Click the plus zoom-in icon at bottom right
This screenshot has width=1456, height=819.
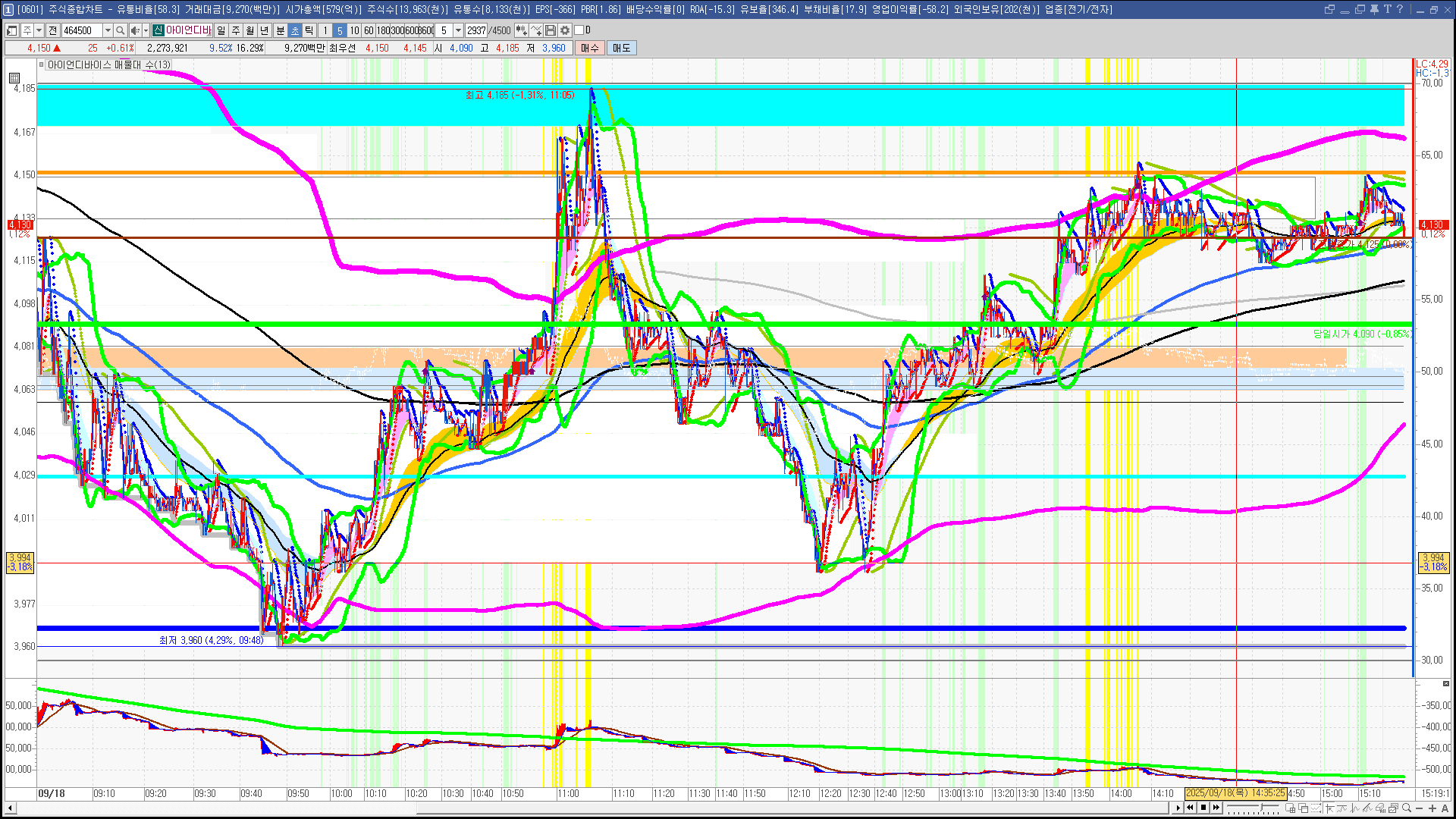1432,808
